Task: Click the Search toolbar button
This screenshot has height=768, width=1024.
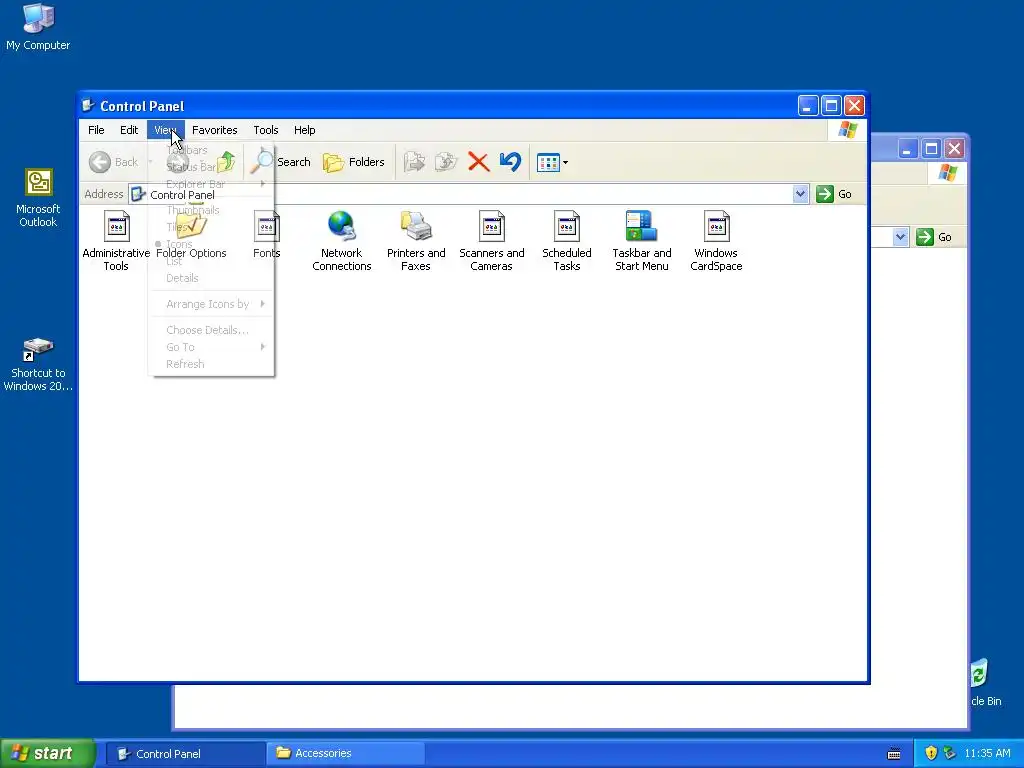Action: click(x=281, y=162)
